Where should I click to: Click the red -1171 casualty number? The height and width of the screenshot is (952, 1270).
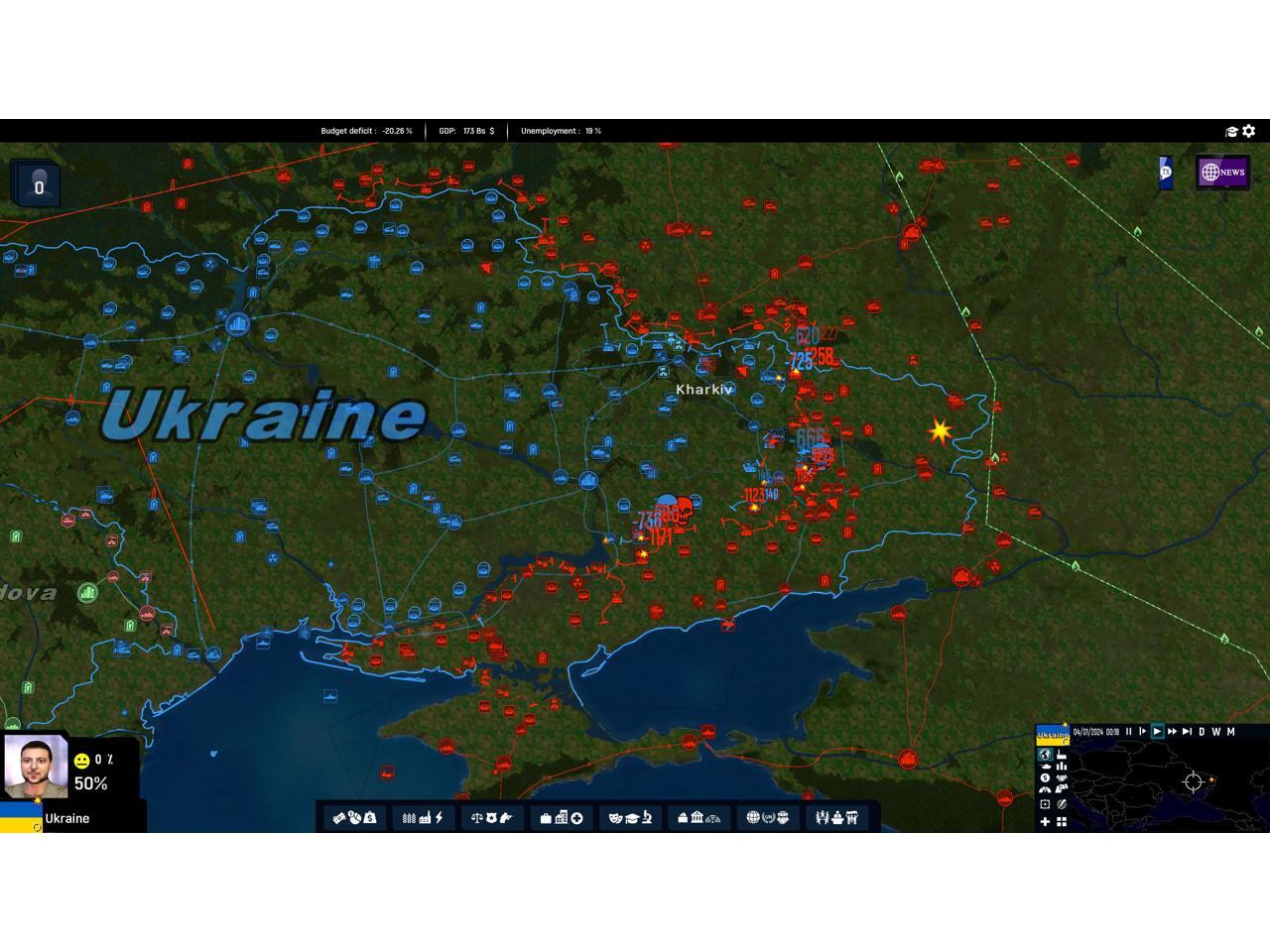[658, 538]
